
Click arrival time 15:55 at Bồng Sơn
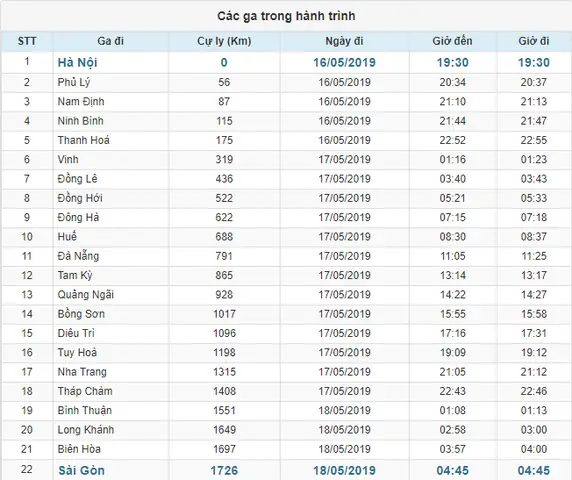click(x=452, y=314)
